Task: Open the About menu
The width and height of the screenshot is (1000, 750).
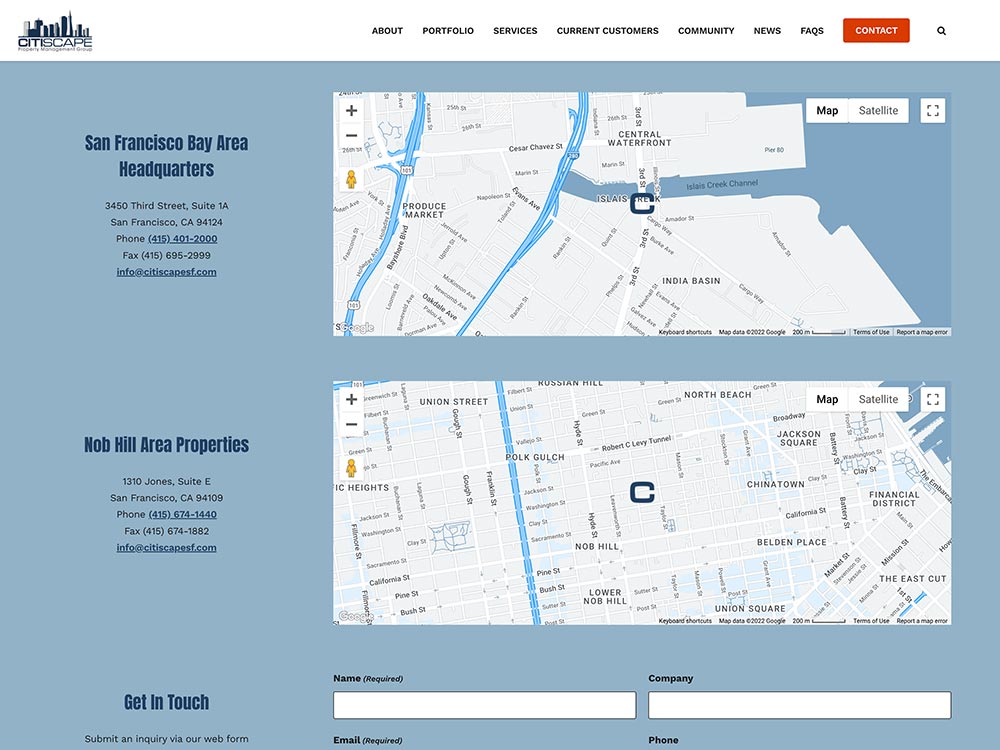Action: coord(387,31)
